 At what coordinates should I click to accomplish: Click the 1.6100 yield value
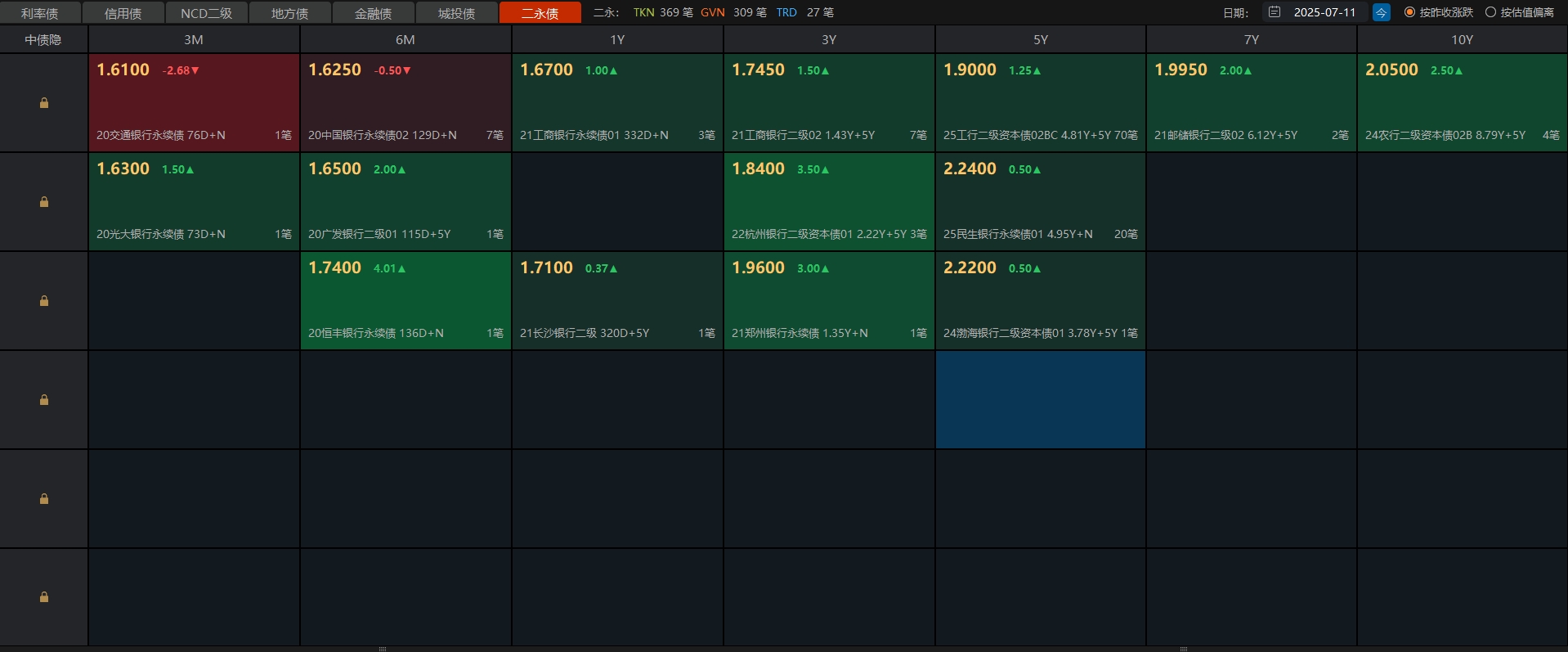(123, 70)
